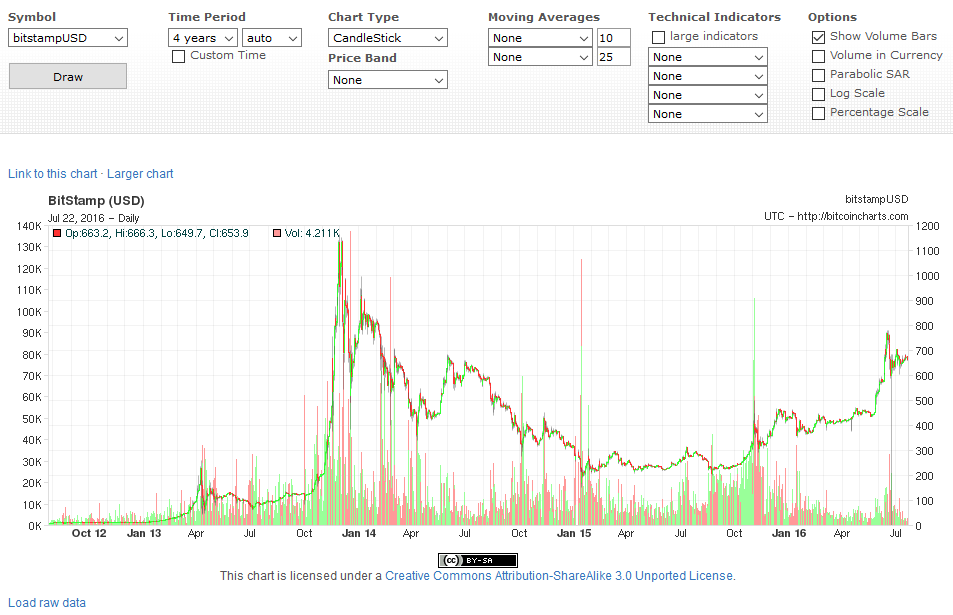Image resolution: width=953 pixels, height=615 pixels.
Task: Click the Jan 16 axis label
Action: (789, 533)
